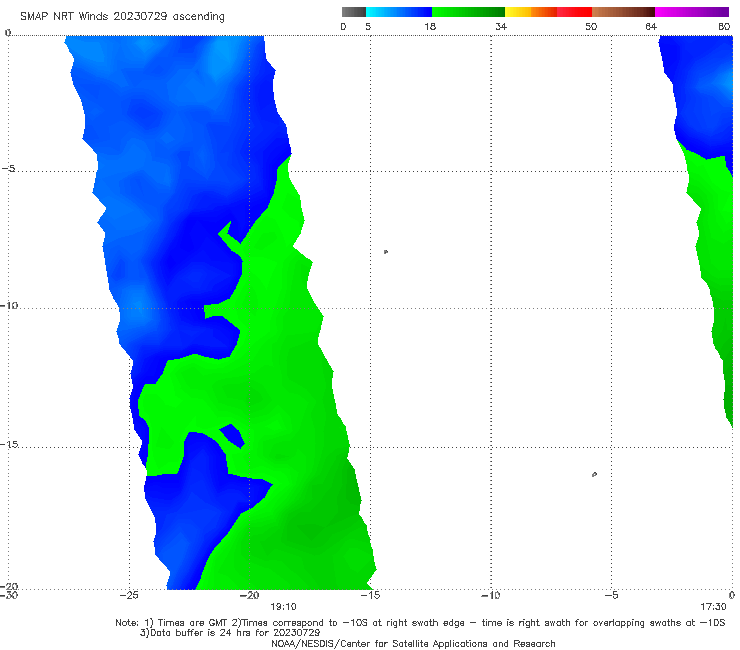The width and height of the screenshot is (740, 650).
Task: Click the colorbar label 50
Action: tap(591, 26)
